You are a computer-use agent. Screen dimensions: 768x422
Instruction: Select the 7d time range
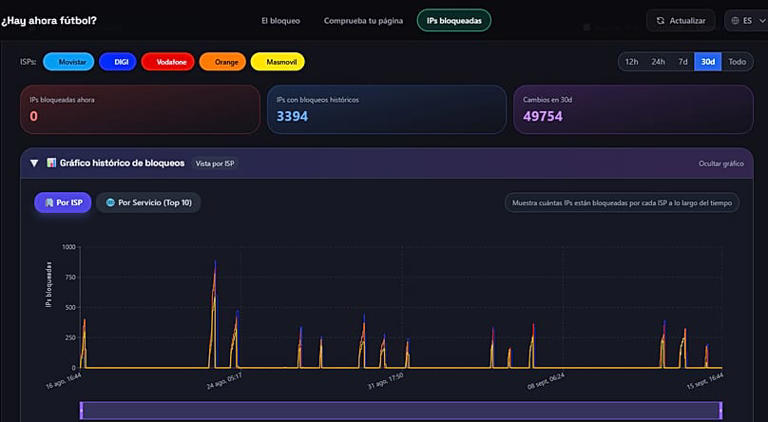coord(683,62)
